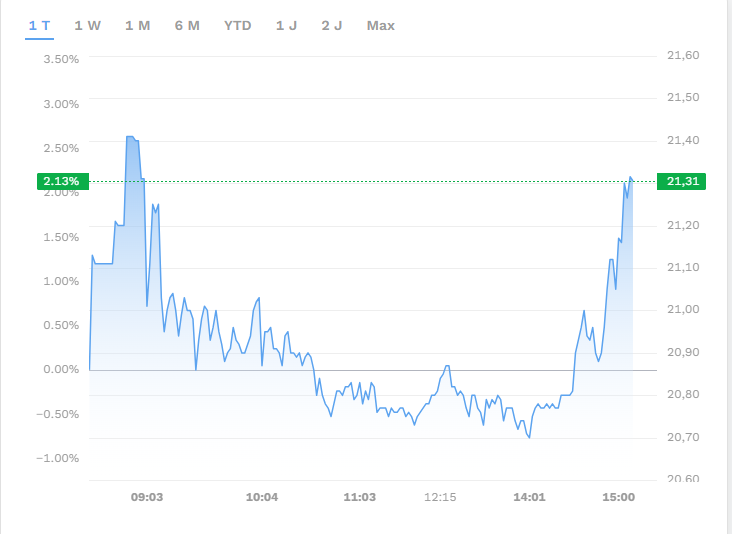732x534 pixels.
Task: Open the 1 M chart view
Action: pos(138,25)
